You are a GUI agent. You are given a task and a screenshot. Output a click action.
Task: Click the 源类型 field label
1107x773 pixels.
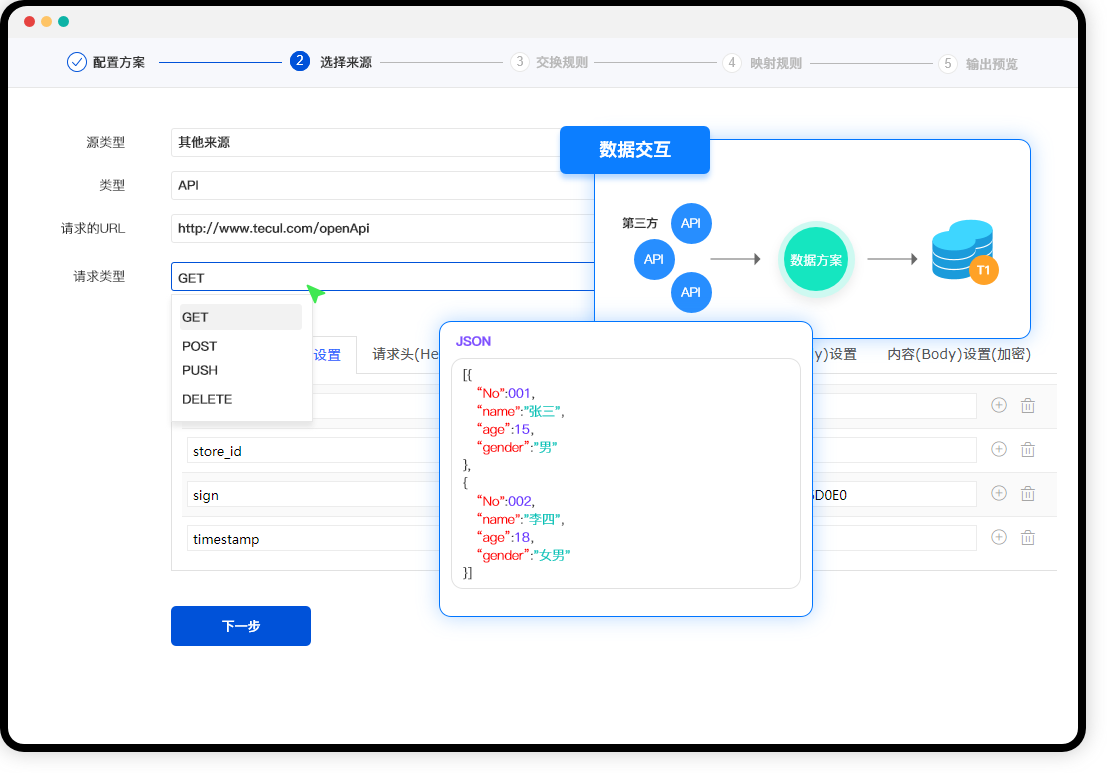pos(106,142)
